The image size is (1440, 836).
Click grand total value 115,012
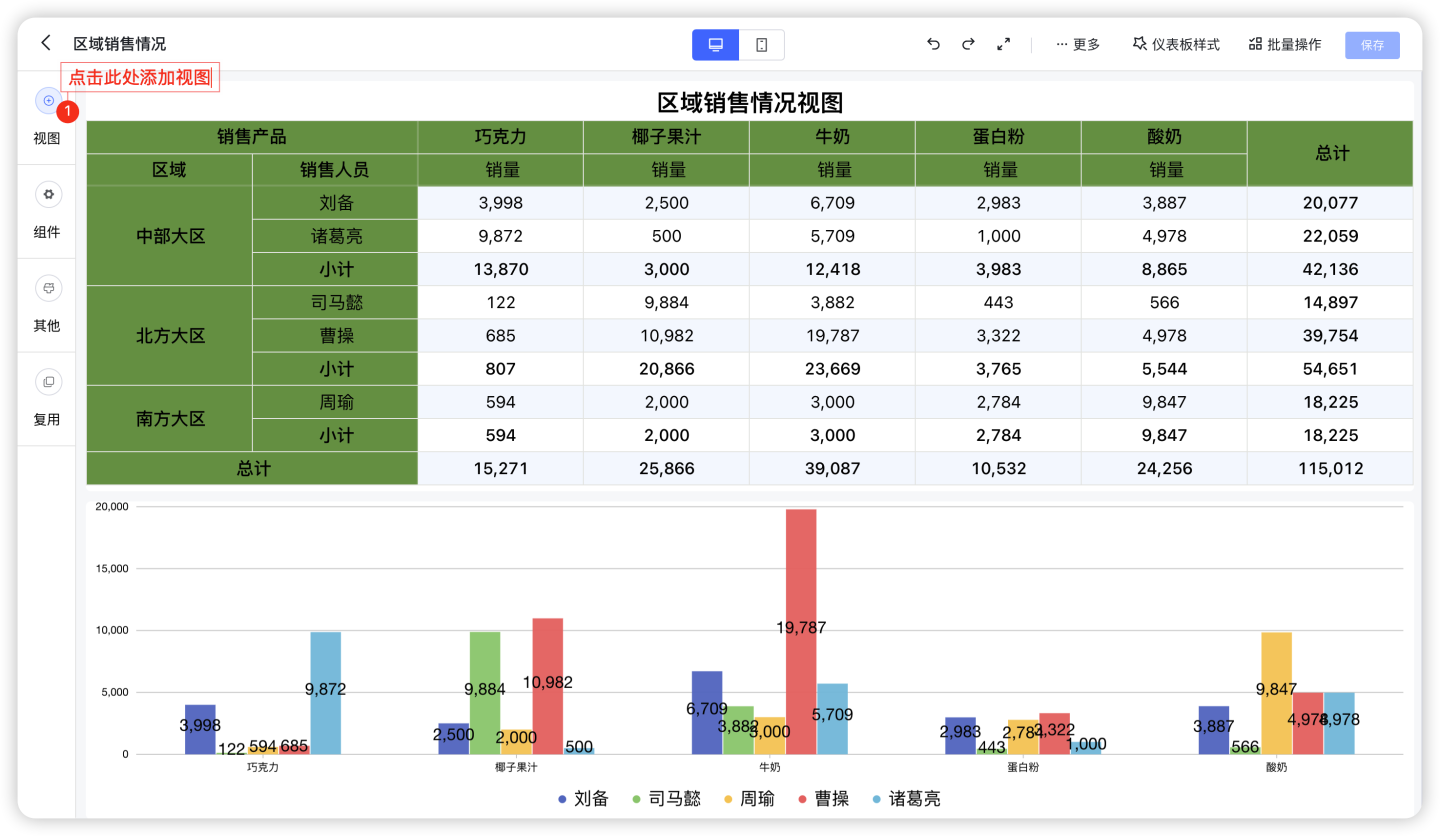tap(1330, 468)
